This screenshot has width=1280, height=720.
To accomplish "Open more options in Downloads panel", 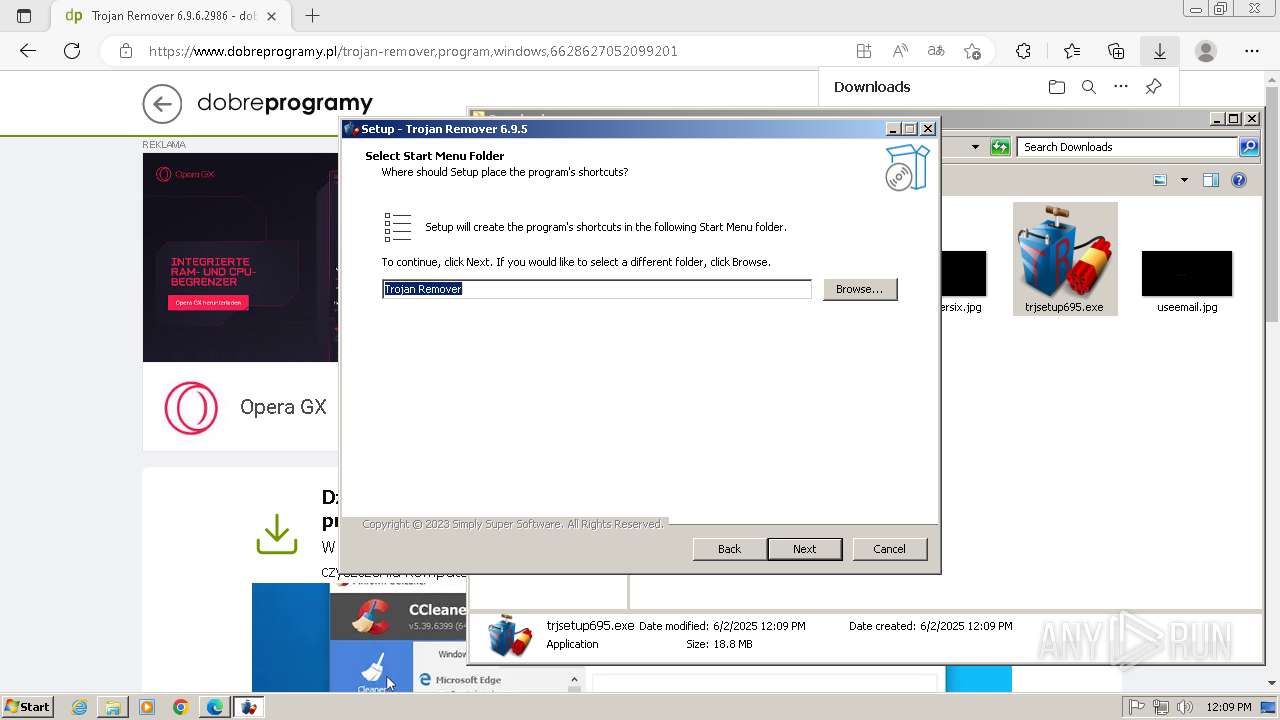I will point(1121,87).
